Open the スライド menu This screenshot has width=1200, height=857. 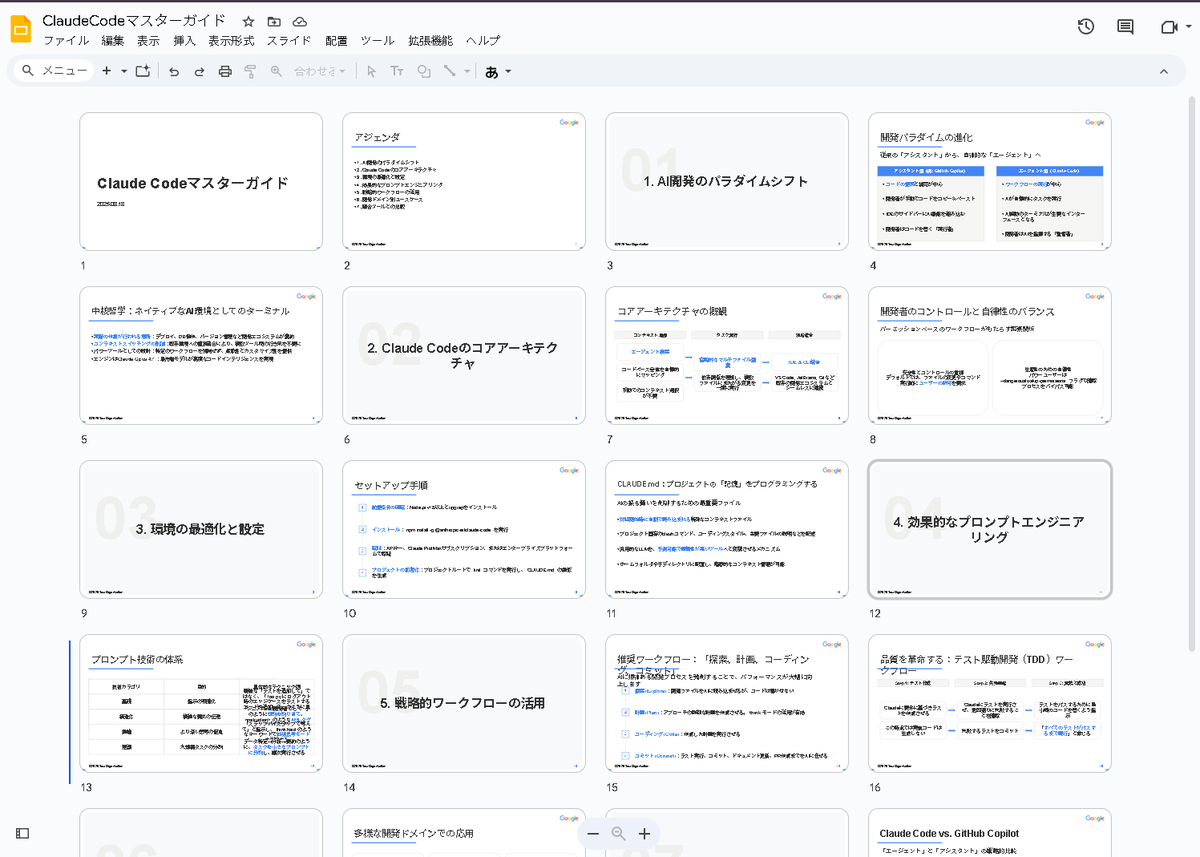[289, 41]
